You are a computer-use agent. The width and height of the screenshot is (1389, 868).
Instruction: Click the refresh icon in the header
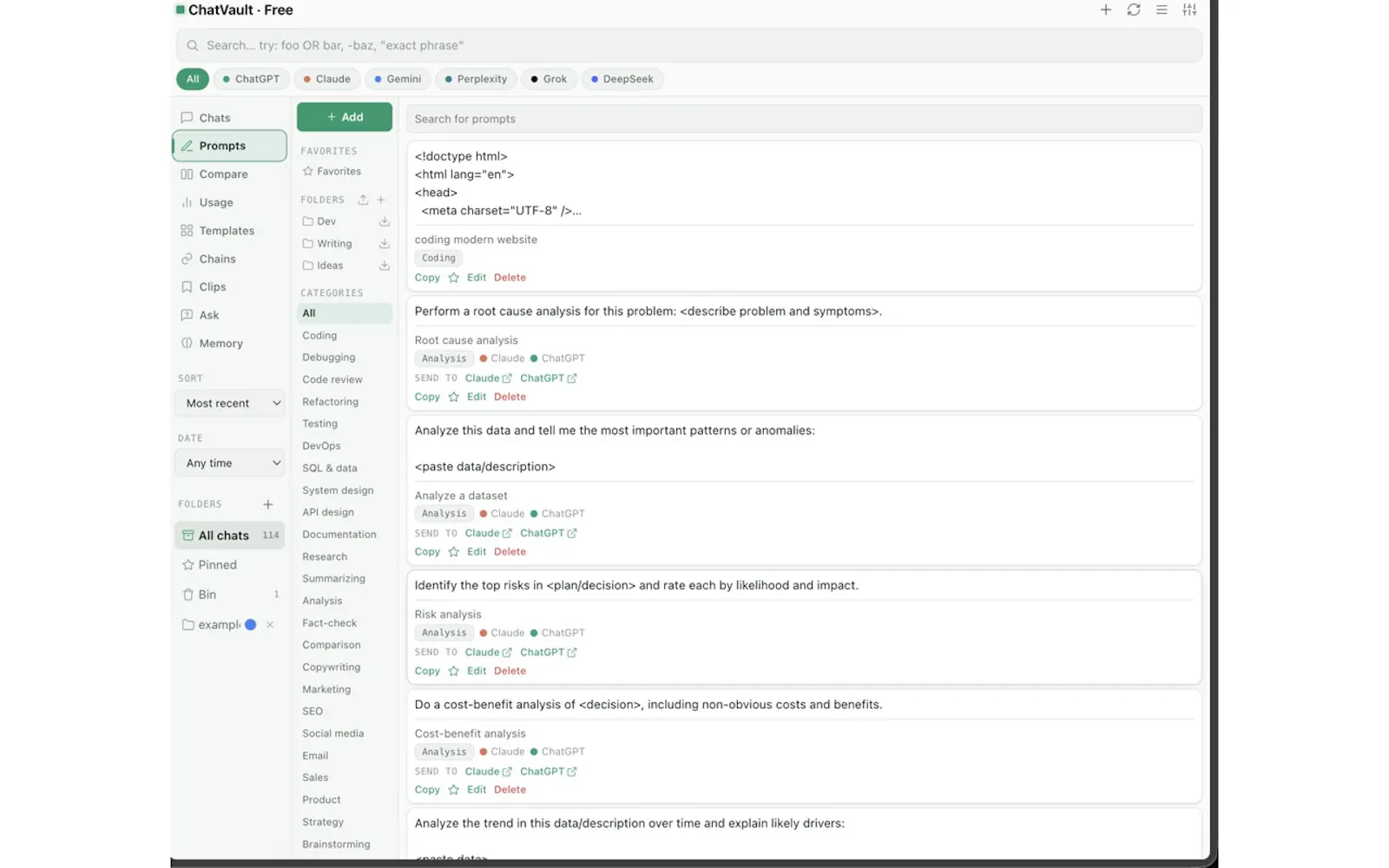tap(1133, 10)
